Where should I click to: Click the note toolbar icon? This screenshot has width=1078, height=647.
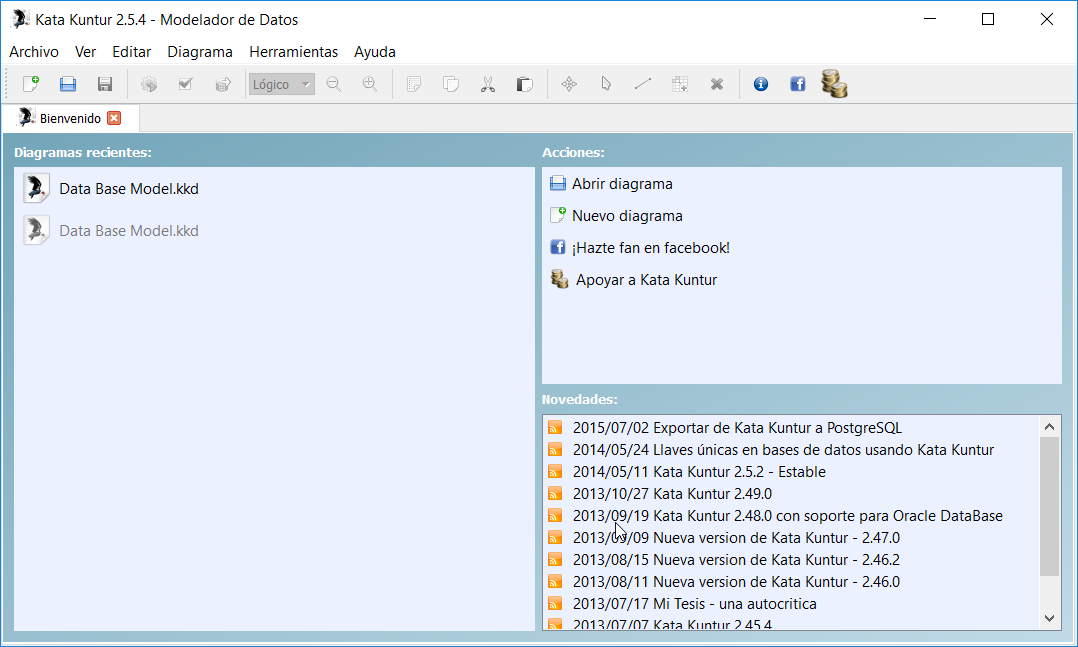click(414, 84)
